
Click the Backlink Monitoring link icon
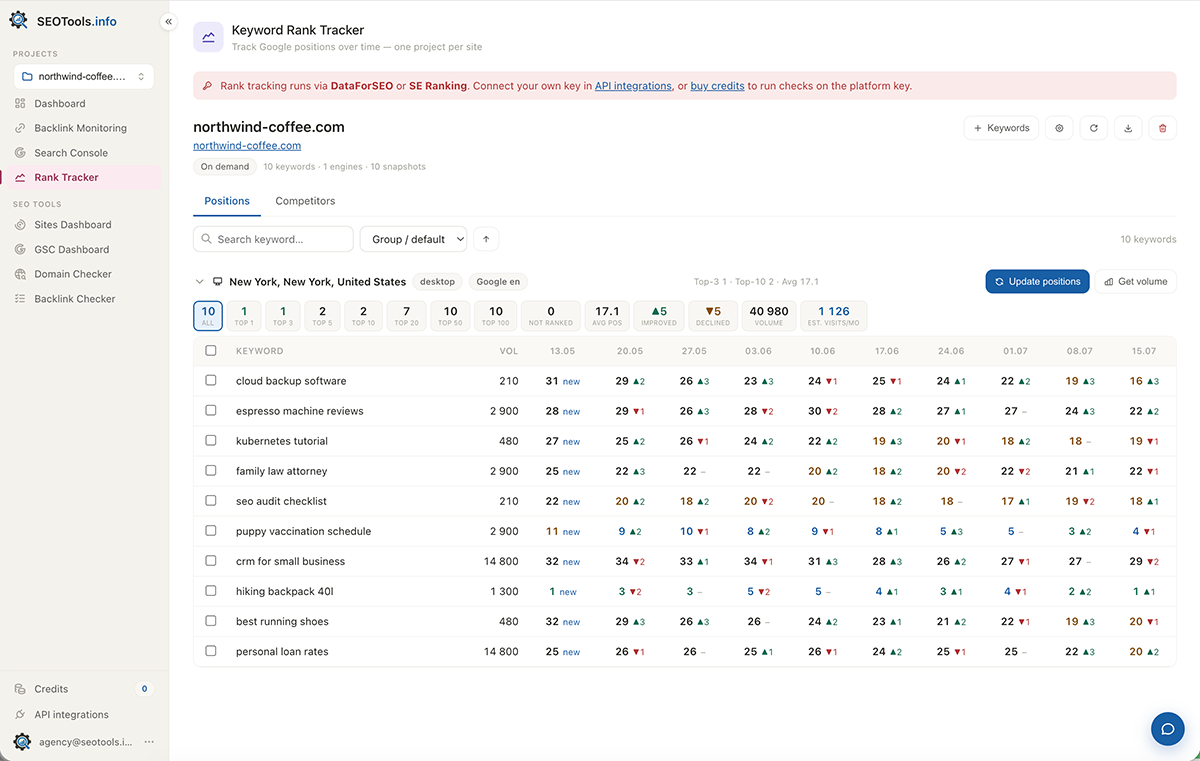(x=21, y=128)
